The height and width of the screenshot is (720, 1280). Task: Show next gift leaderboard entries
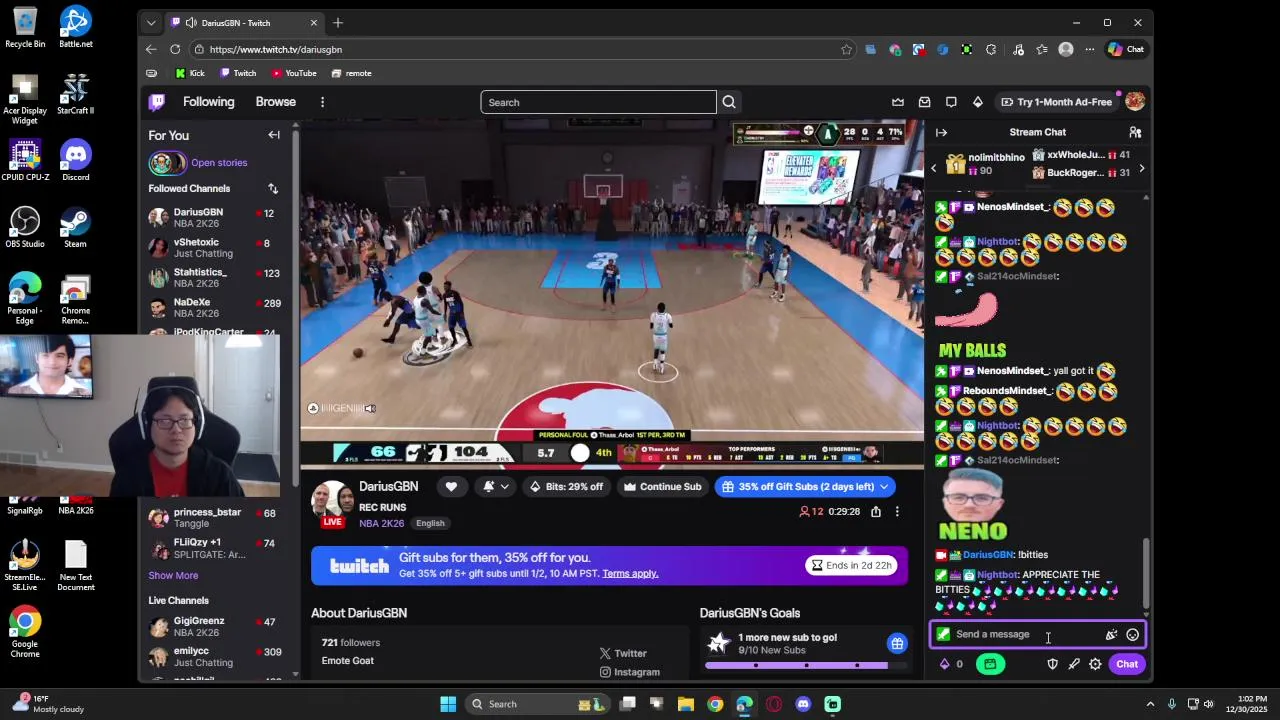(x=1141, y=169)
